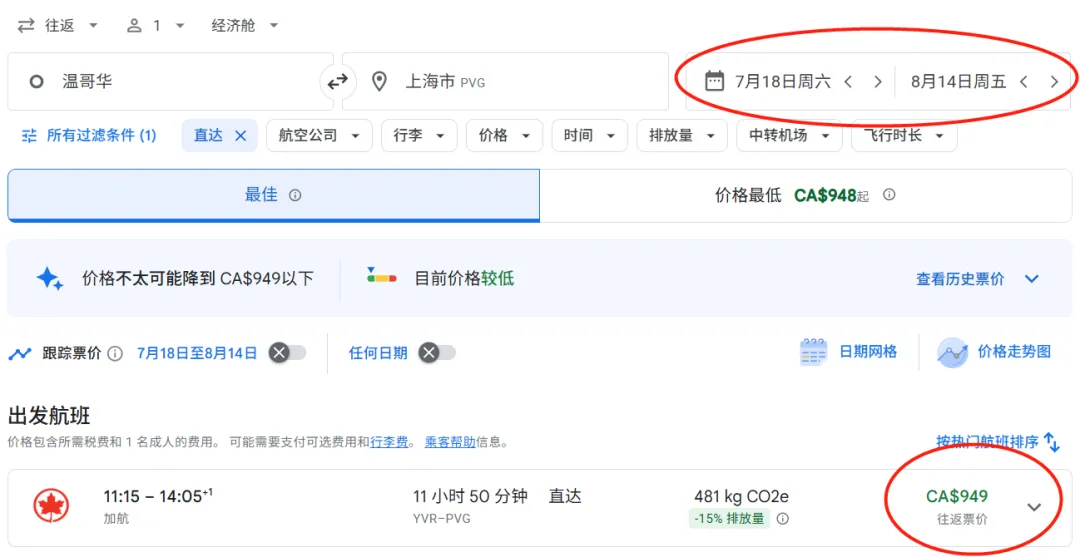Click info icon beside 最佳
1080x557 pixels.
(295, 196)
